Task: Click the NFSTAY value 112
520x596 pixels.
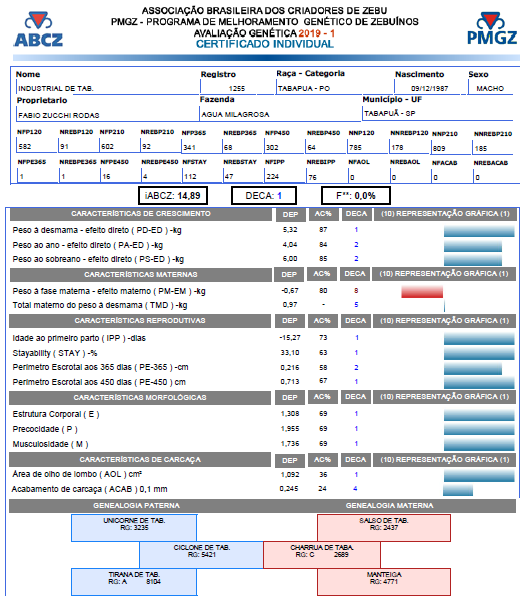Action: 190,177
